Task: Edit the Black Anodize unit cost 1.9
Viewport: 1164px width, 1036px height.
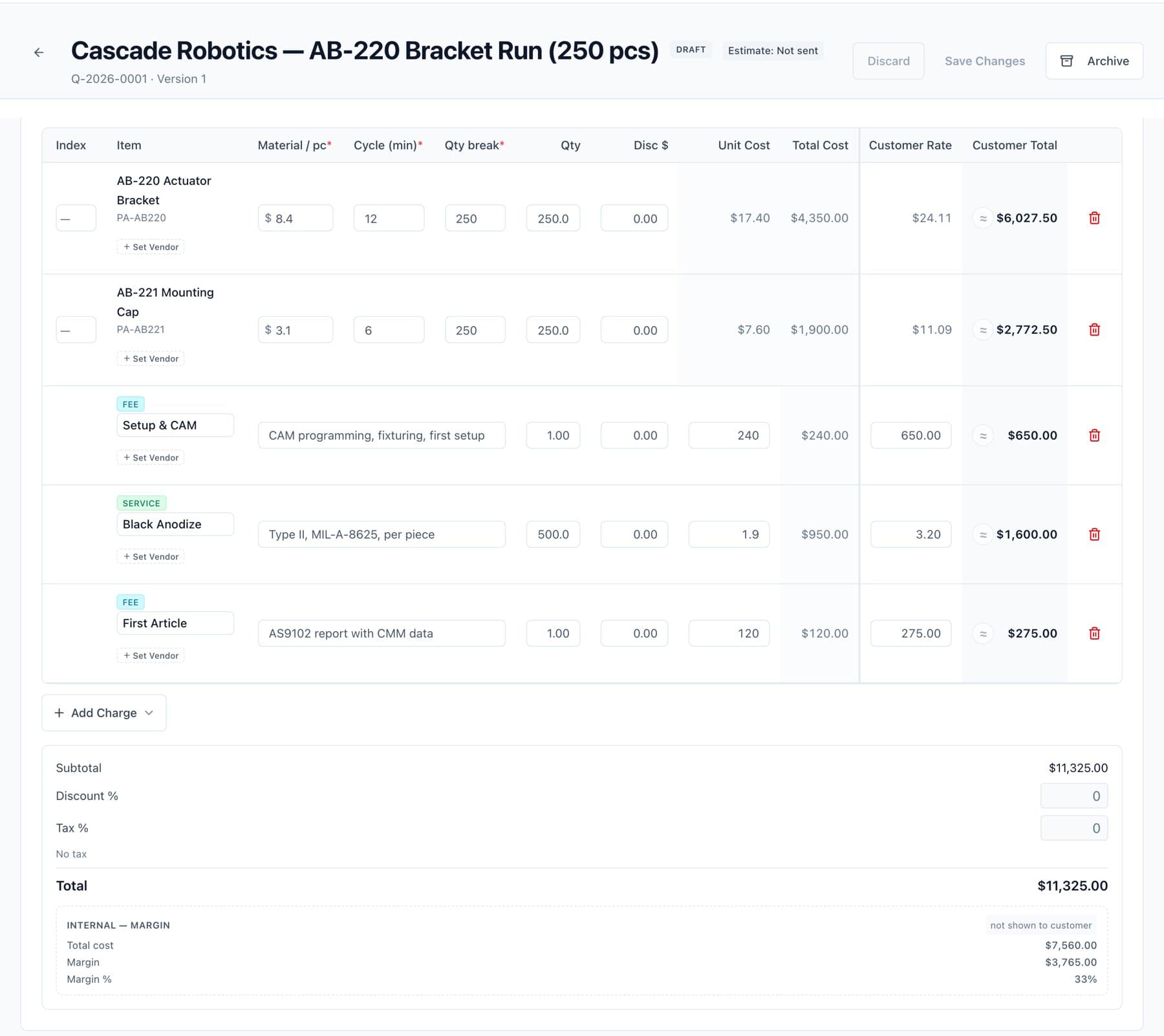Action: (729, 534)
